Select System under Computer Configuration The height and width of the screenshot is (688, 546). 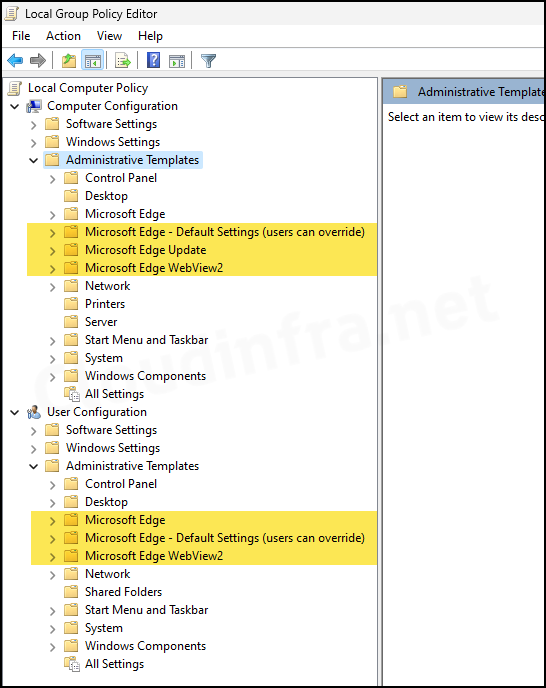point(104,358)
